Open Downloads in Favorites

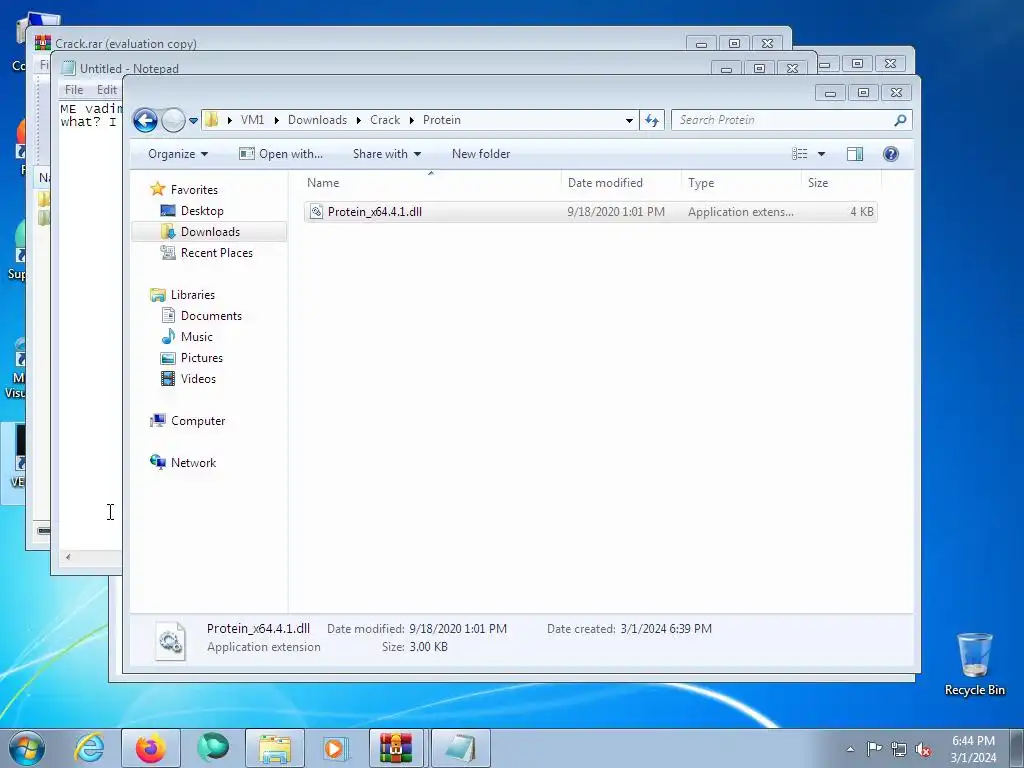coord(210,232)
